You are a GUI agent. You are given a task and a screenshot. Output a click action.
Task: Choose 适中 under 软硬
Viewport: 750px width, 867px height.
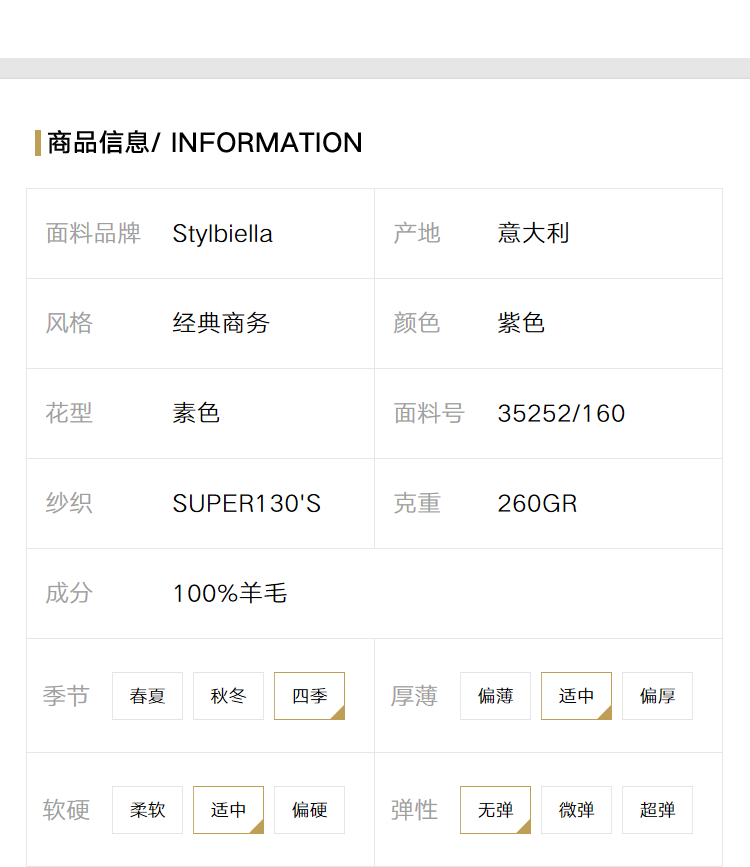[x=228, y=809]
